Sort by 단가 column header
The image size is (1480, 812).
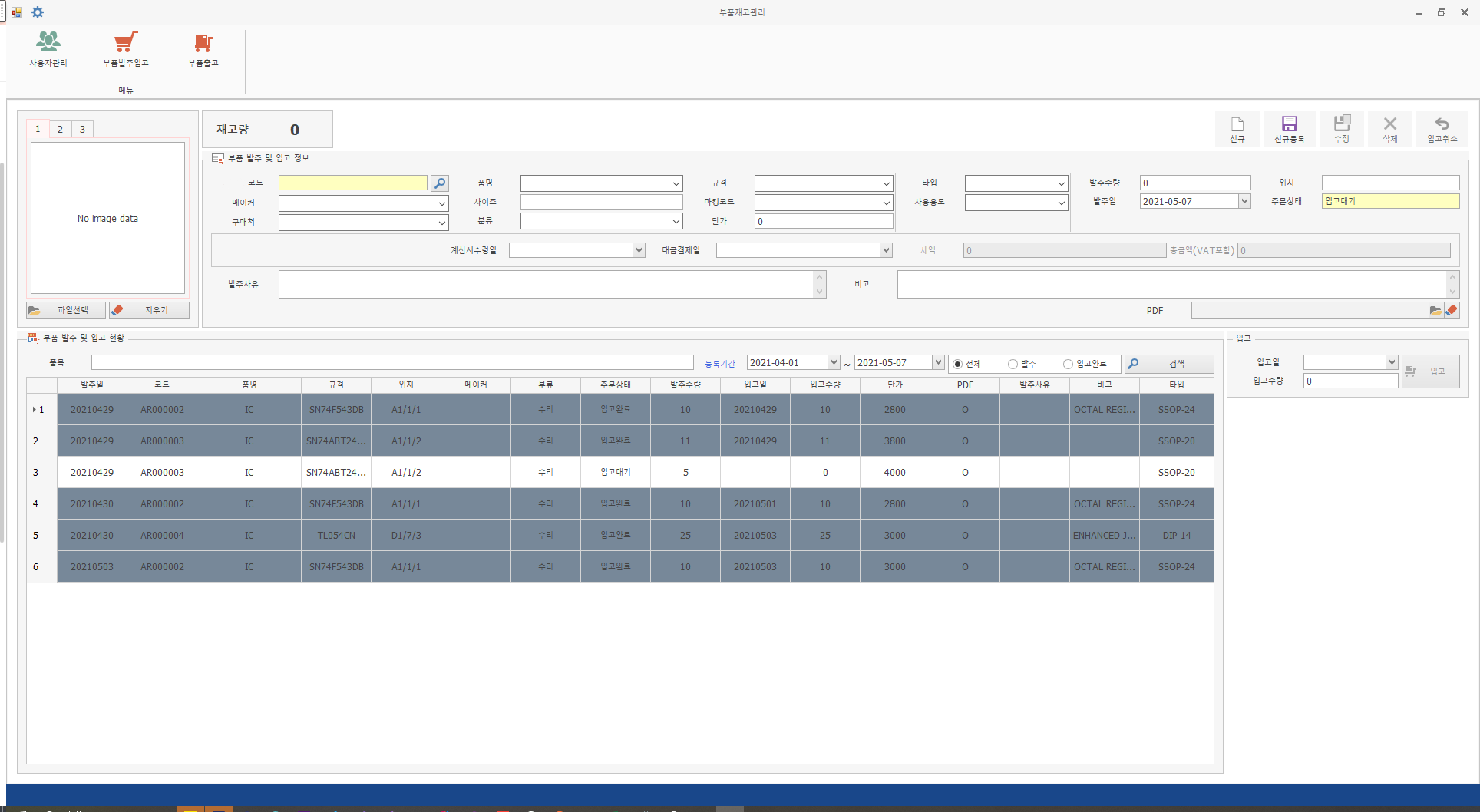click(x=895, y=385)
